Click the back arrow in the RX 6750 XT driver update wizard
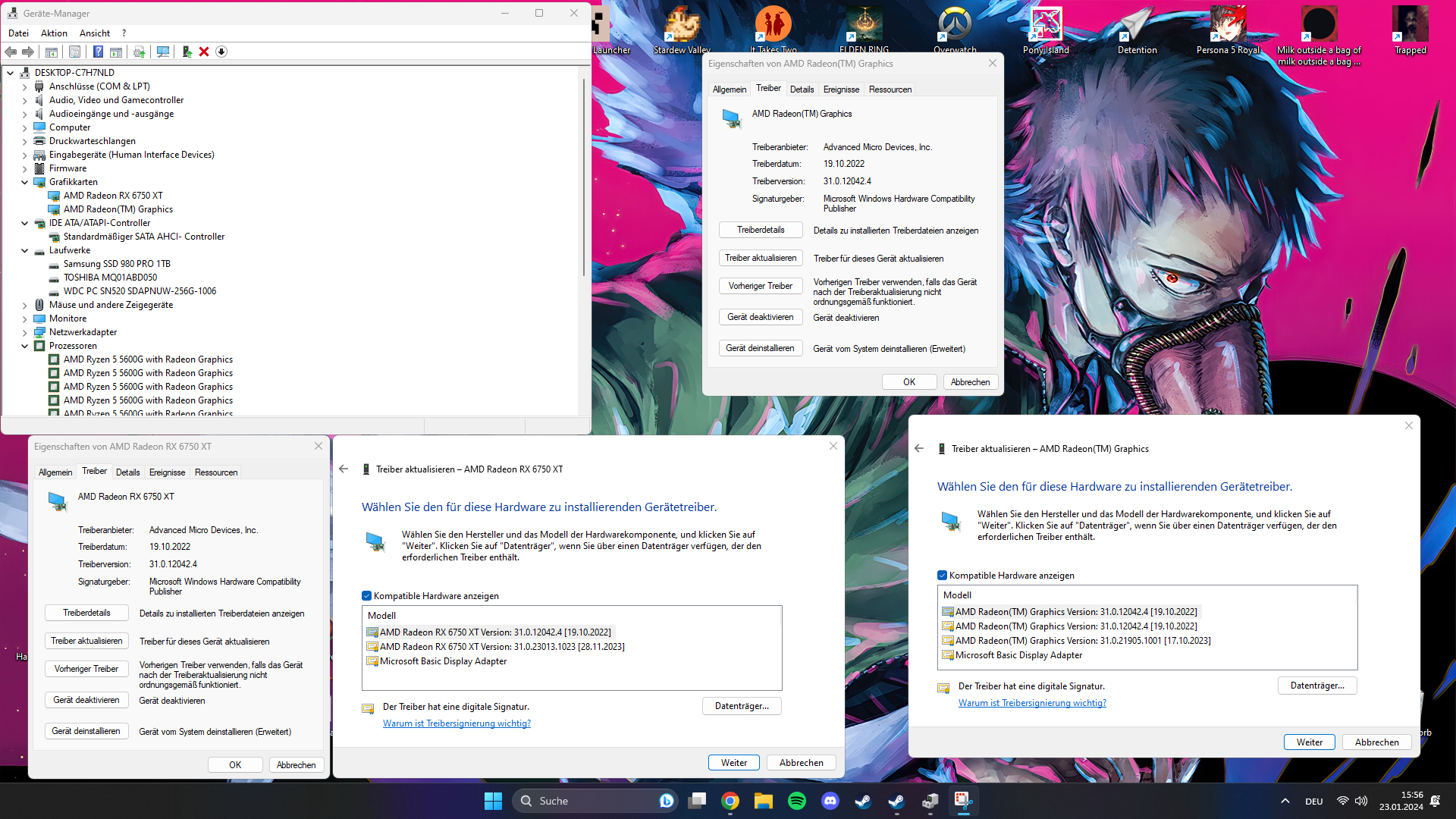Screen dimensions: 1456x819 (344, 469)
